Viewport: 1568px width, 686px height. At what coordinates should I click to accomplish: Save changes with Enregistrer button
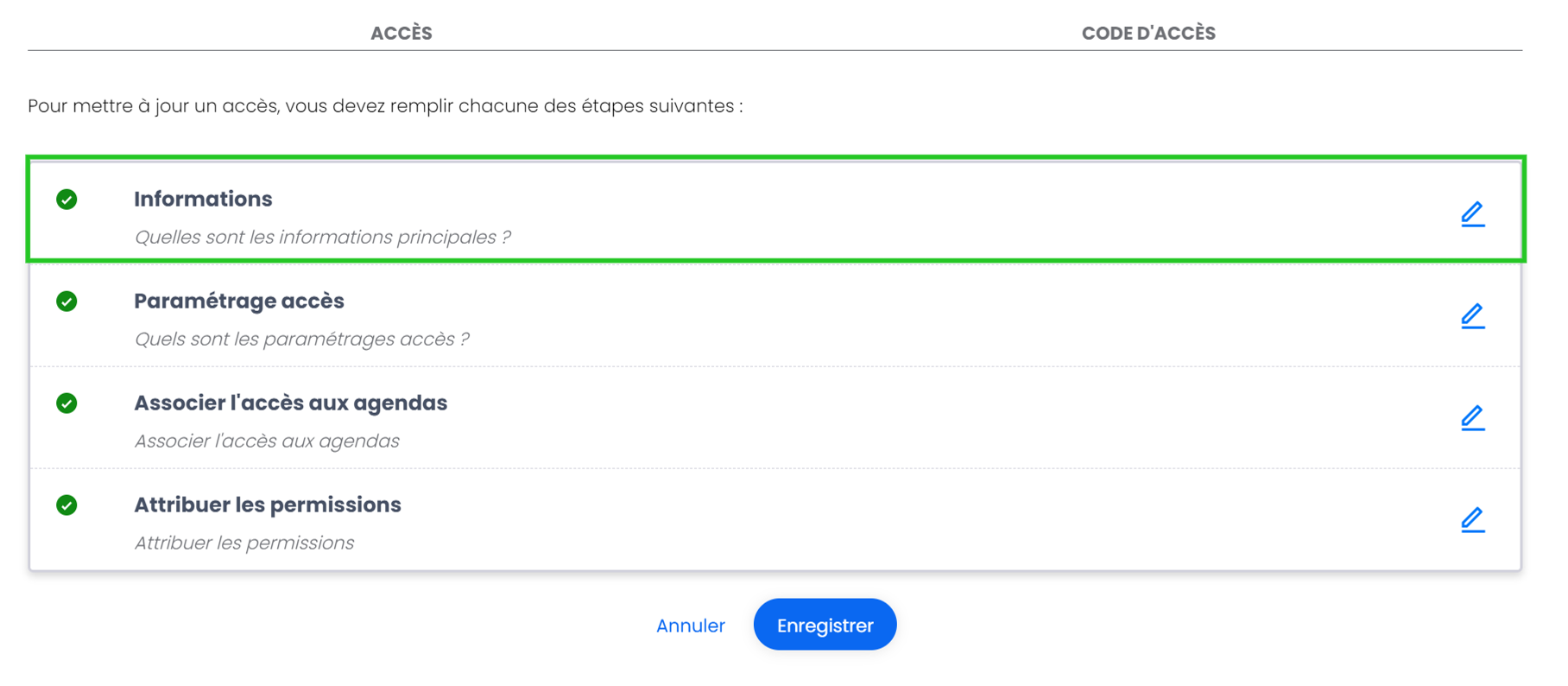click(x=825, y=625)
